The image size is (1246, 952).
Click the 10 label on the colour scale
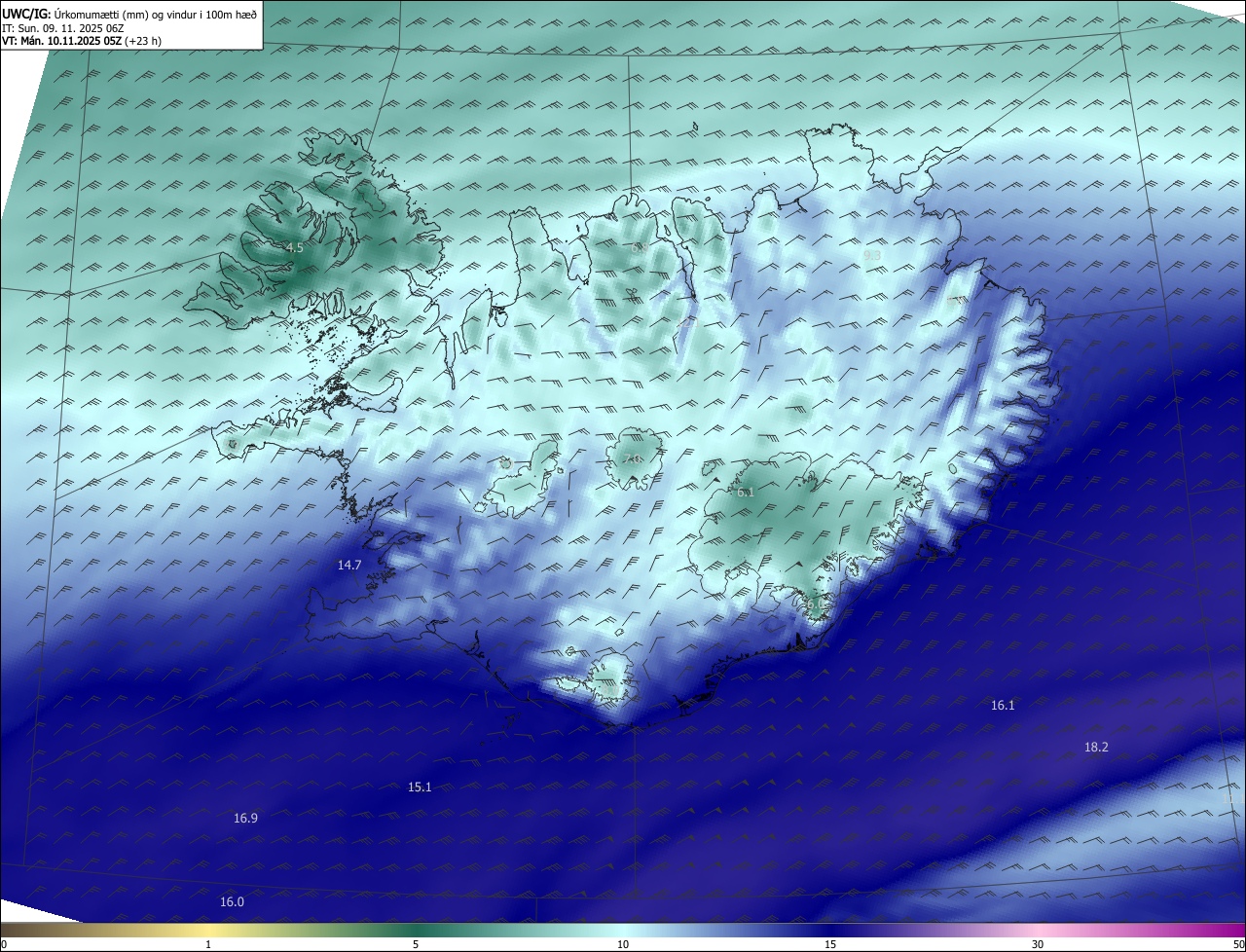coord(623,944)
